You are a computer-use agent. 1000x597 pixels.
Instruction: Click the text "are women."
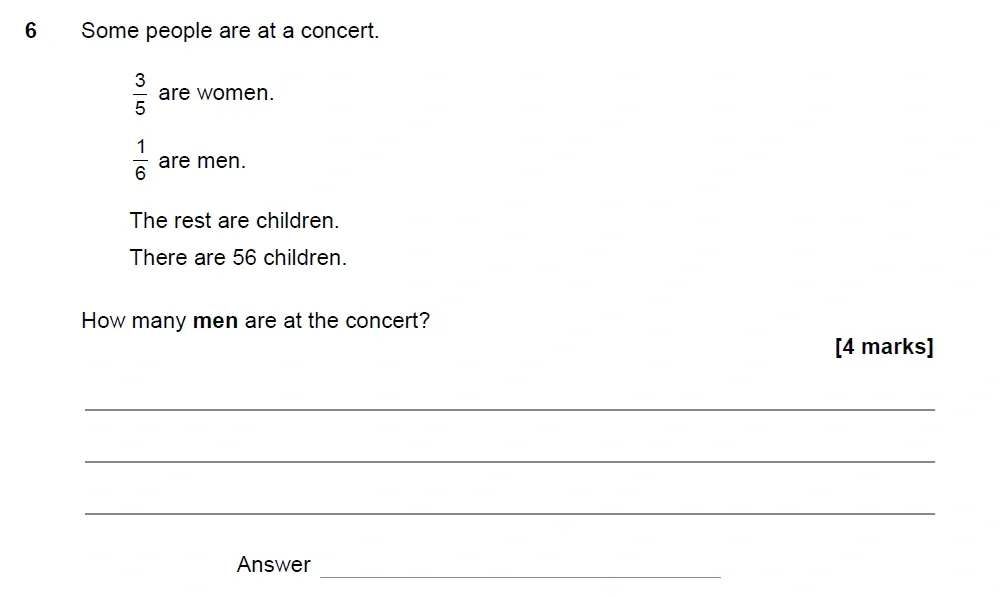(216, 93)
